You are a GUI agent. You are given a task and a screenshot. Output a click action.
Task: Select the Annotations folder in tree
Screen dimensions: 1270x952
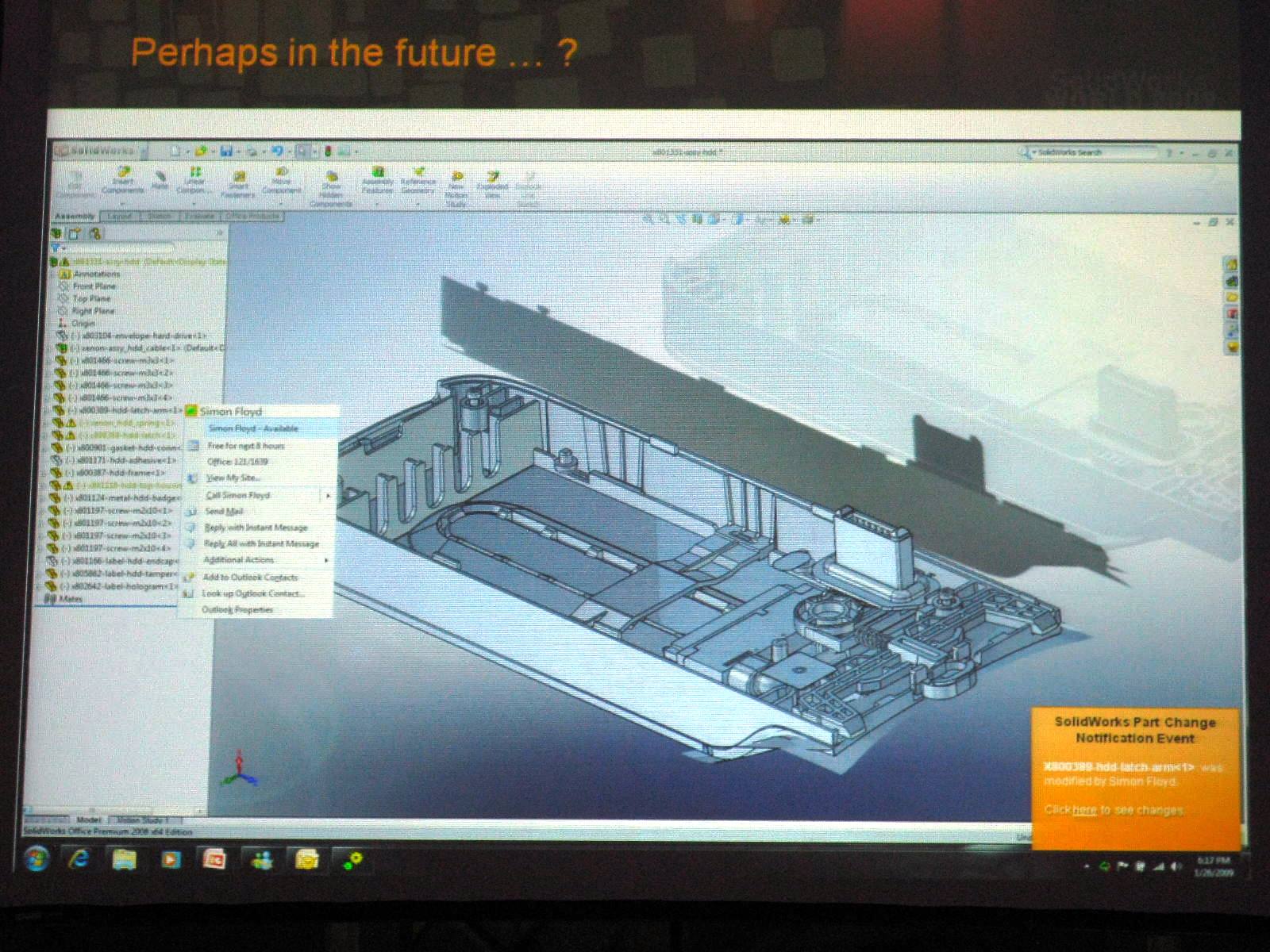[x=96, y=274]
